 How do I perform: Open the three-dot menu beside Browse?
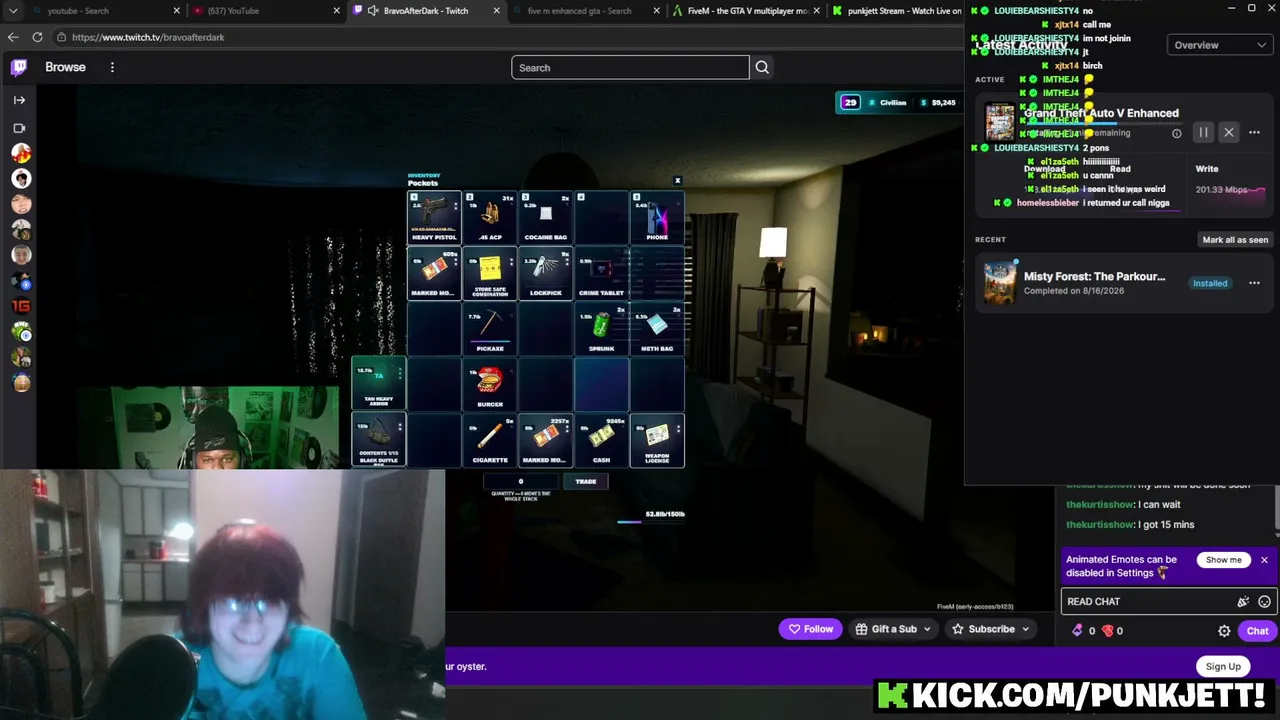pos(112,67)
